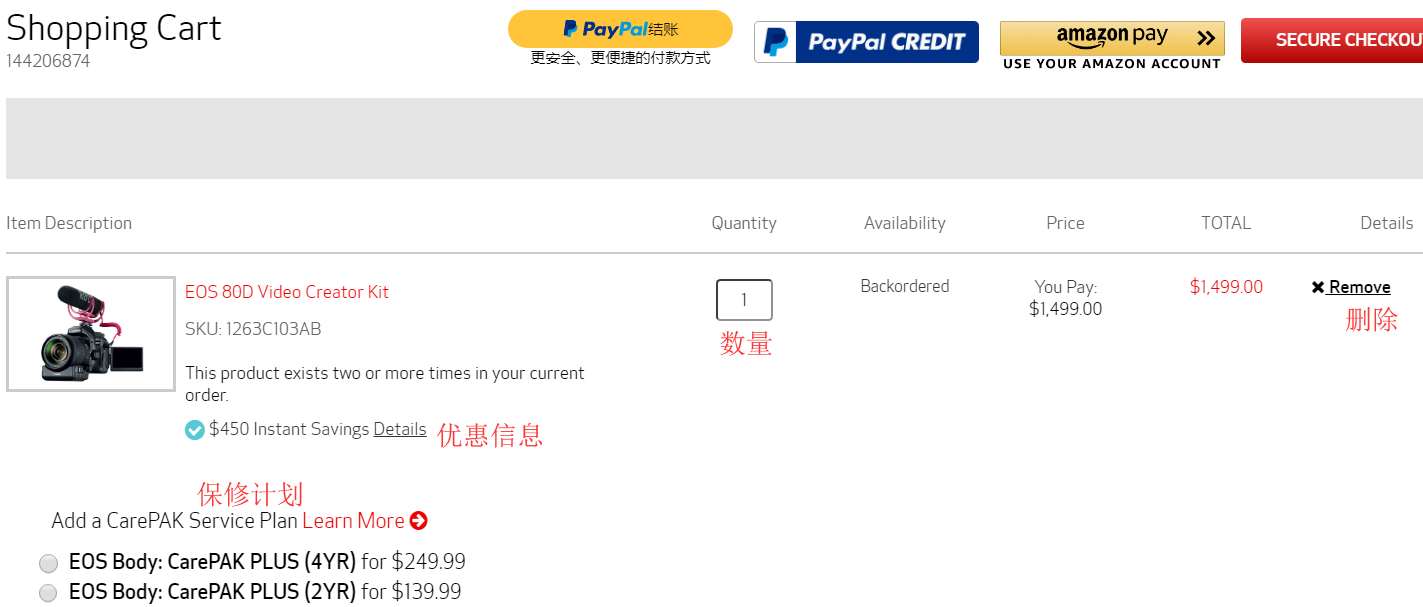
Task: Click the PayPal logo icon on PayPal Credit
Action: [x=776, y=42]
